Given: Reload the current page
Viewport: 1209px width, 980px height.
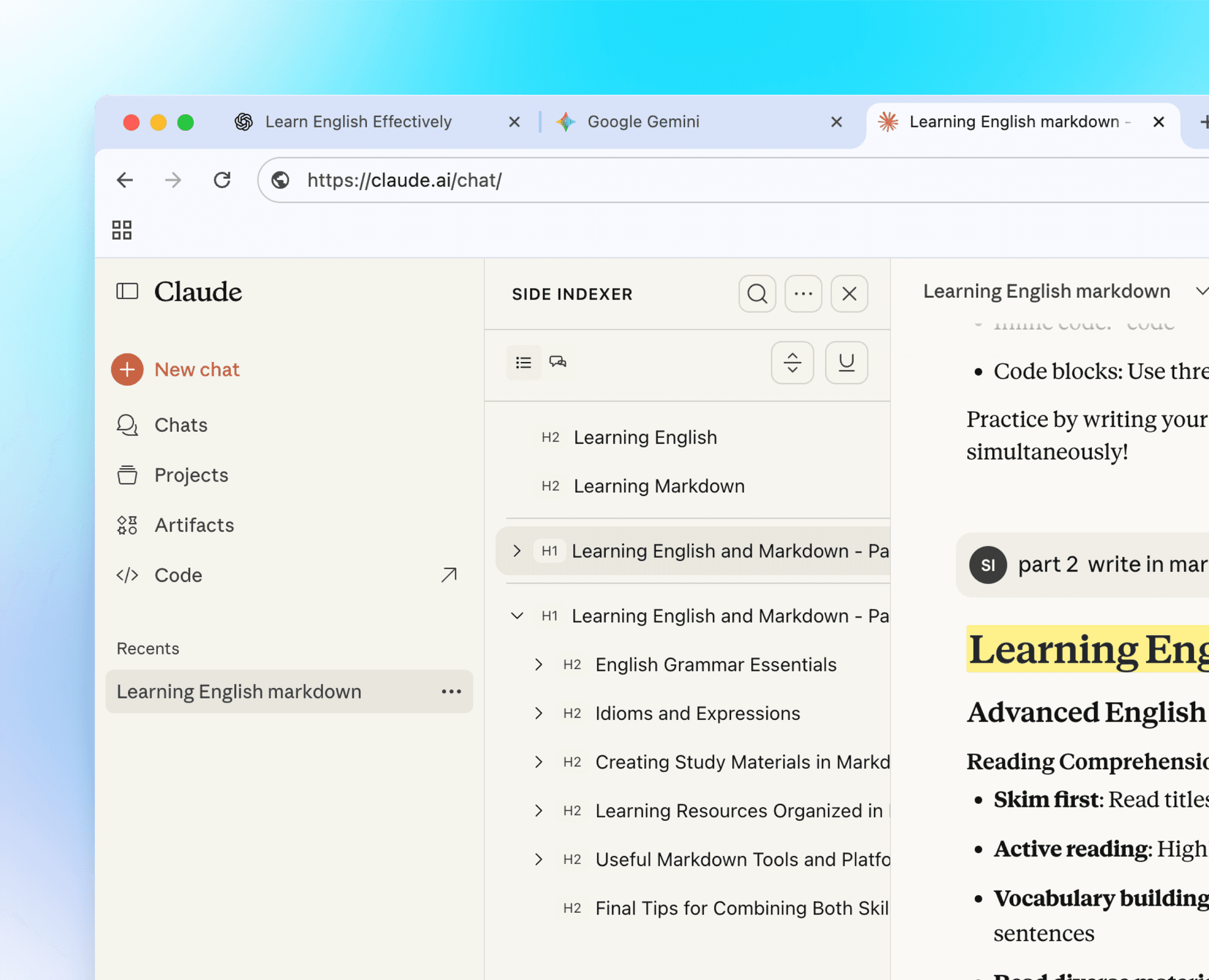Looking at the screenshot, I should [222, 180].
